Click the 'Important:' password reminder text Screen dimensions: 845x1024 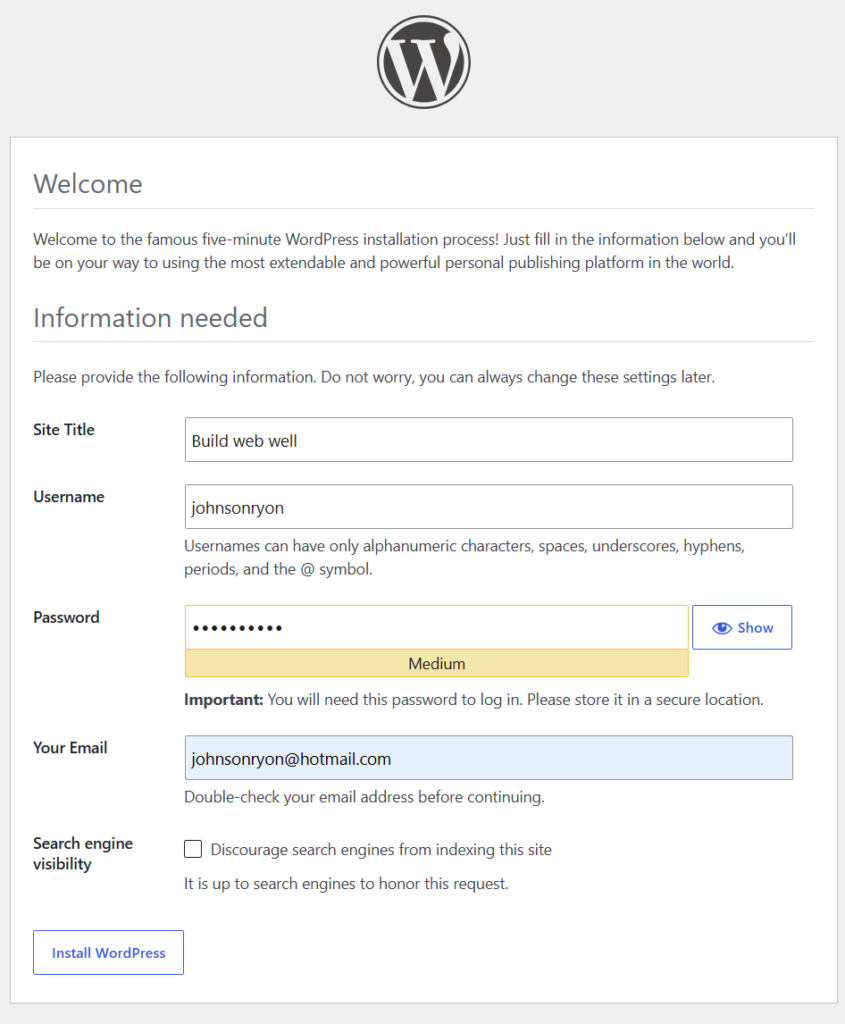click(x=473, y=700)
